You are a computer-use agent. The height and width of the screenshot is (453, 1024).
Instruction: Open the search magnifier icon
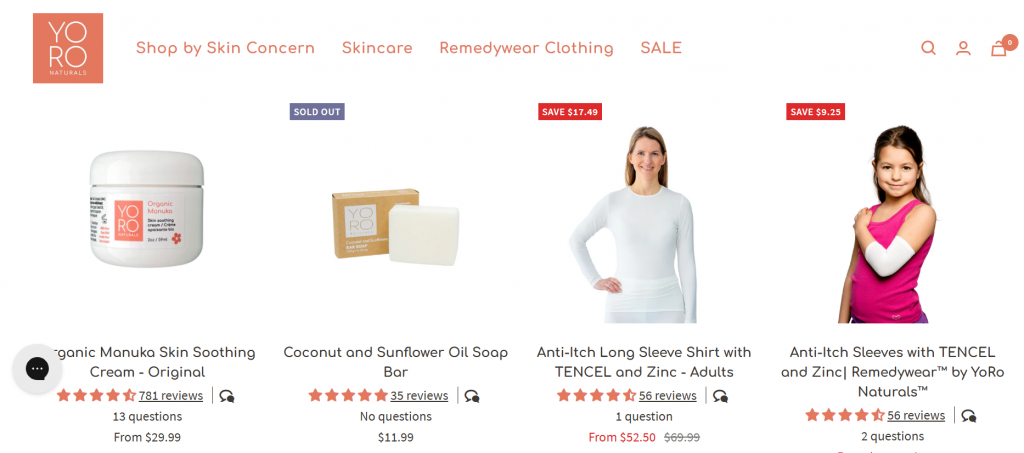[x=928, y=48]
